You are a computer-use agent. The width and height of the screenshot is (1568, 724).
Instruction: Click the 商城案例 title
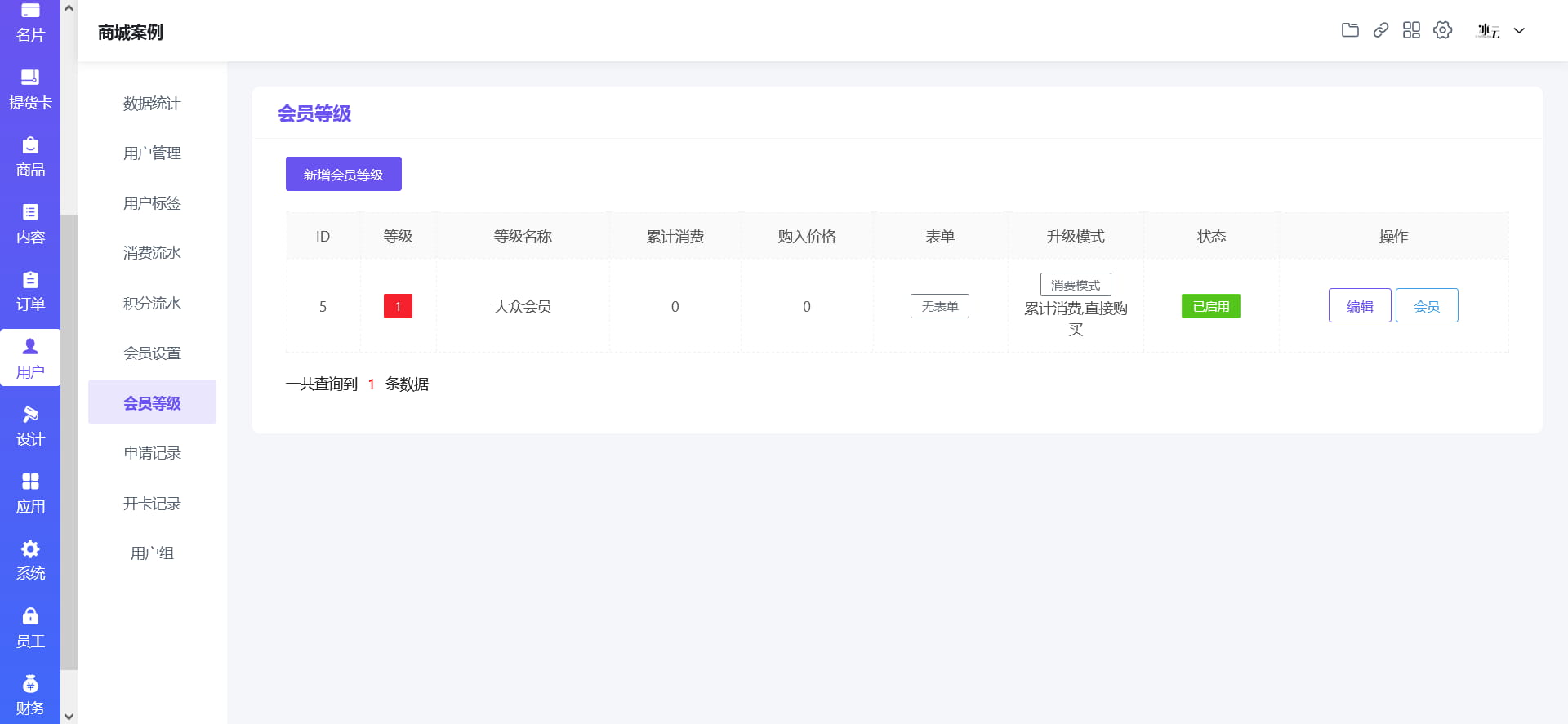pyautogui.click(x=131, y=33)
